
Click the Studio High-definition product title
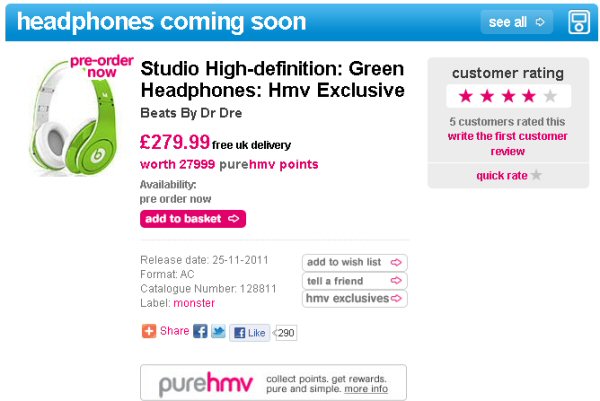pyautogui.click(x=272, y=80)
